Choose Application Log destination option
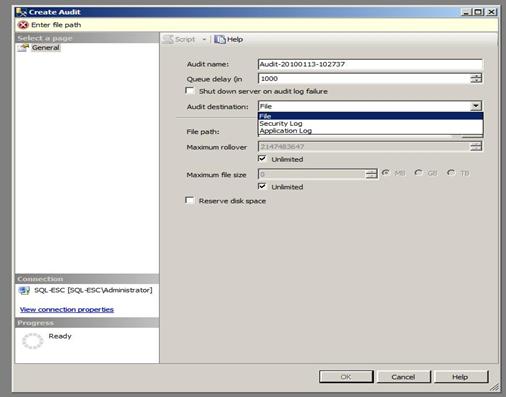 pos(371,131)
